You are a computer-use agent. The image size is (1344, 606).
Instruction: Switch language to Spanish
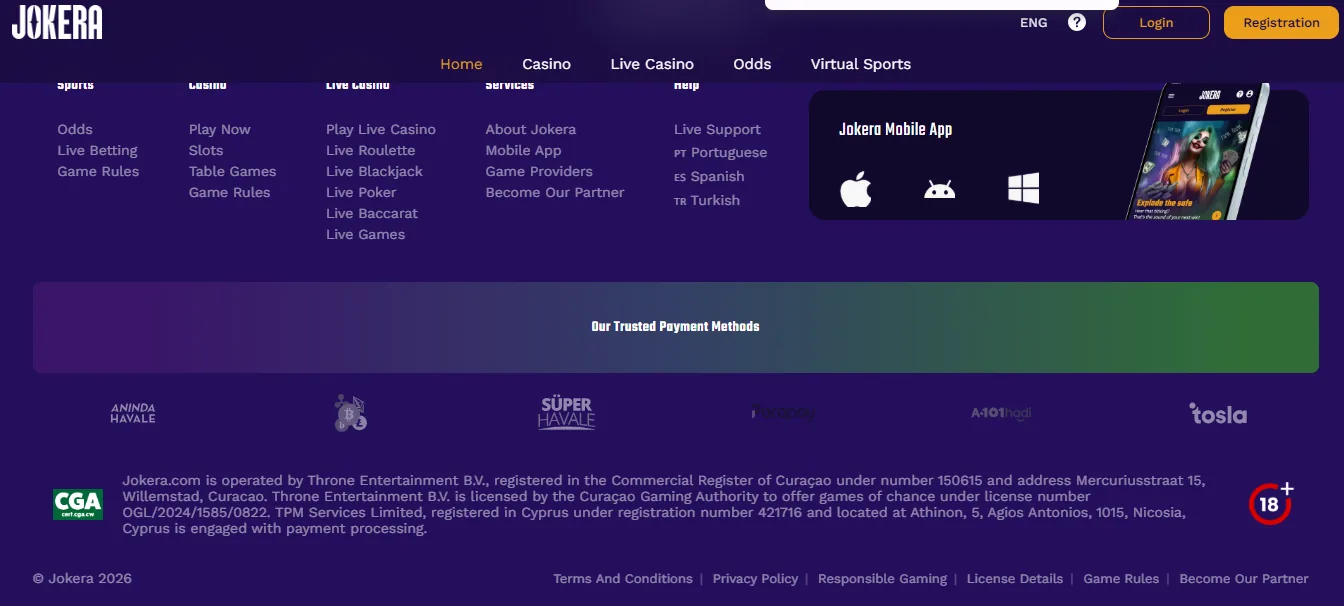709,176
